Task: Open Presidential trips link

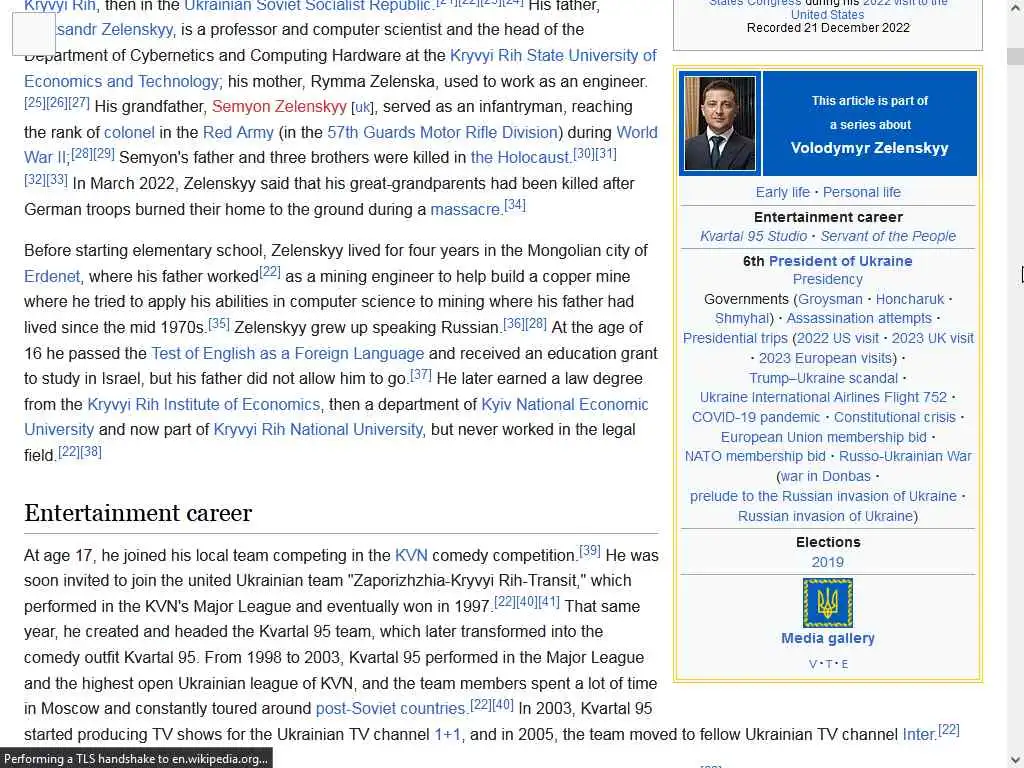Action: point(735,338)
